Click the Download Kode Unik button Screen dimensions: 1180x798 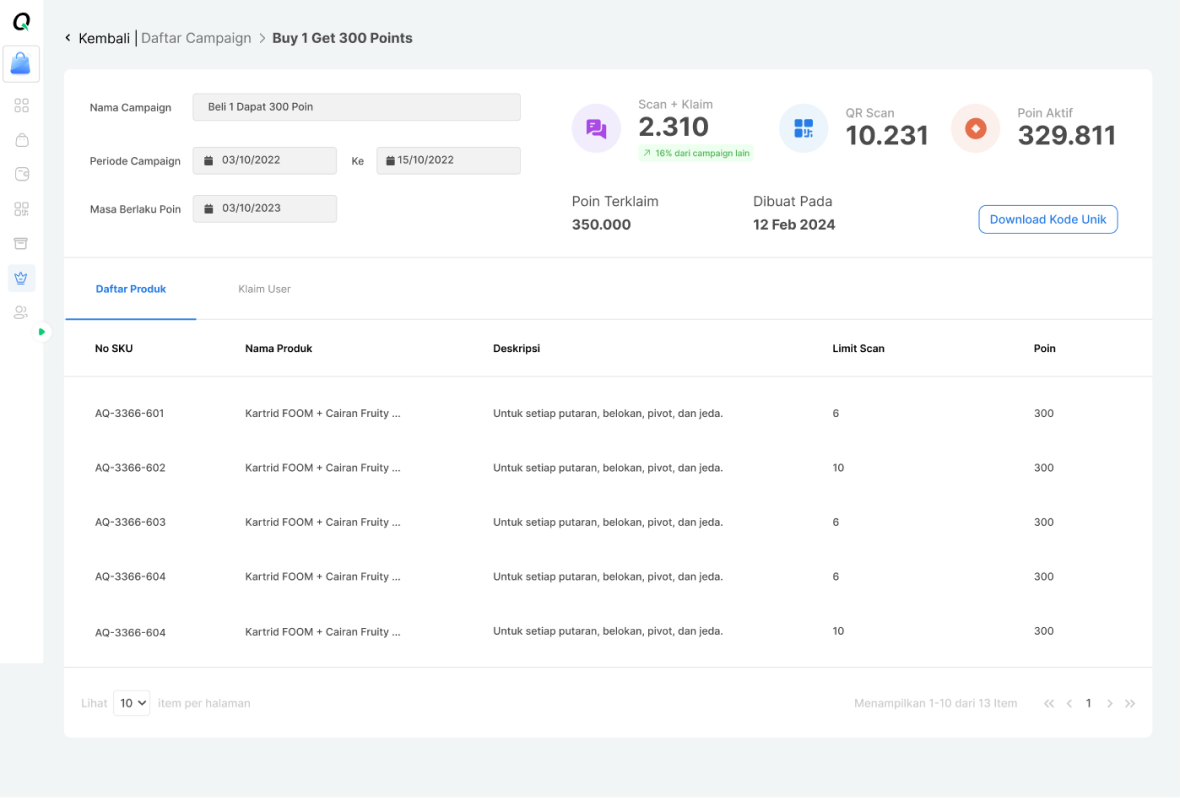pyautogui.click(x=1048, y=219)
